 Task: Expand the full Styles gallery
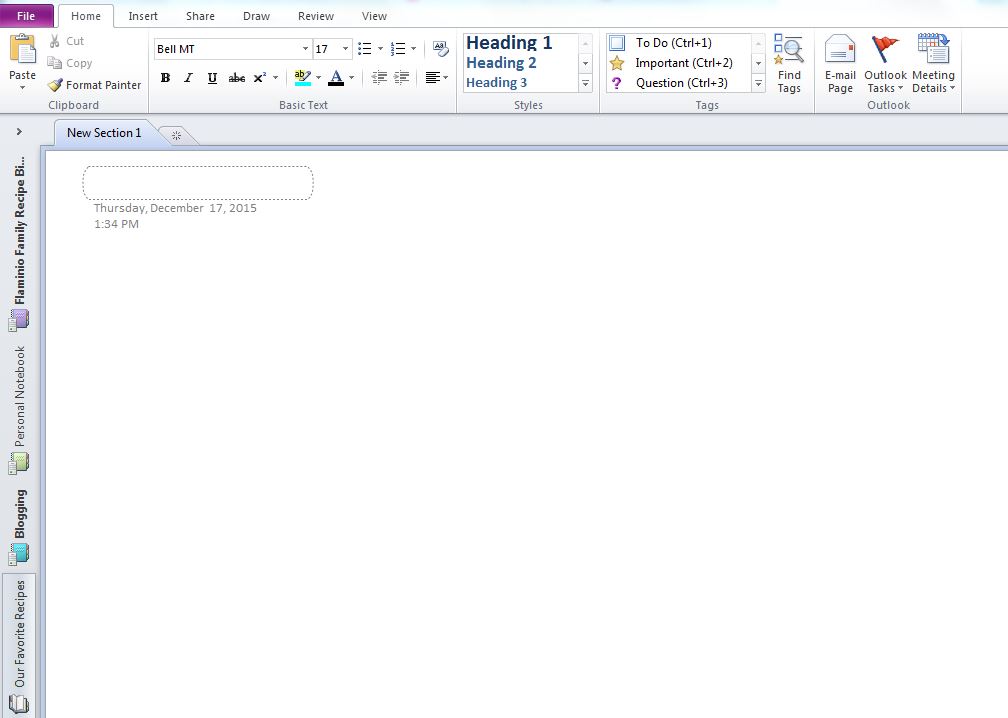586,84
